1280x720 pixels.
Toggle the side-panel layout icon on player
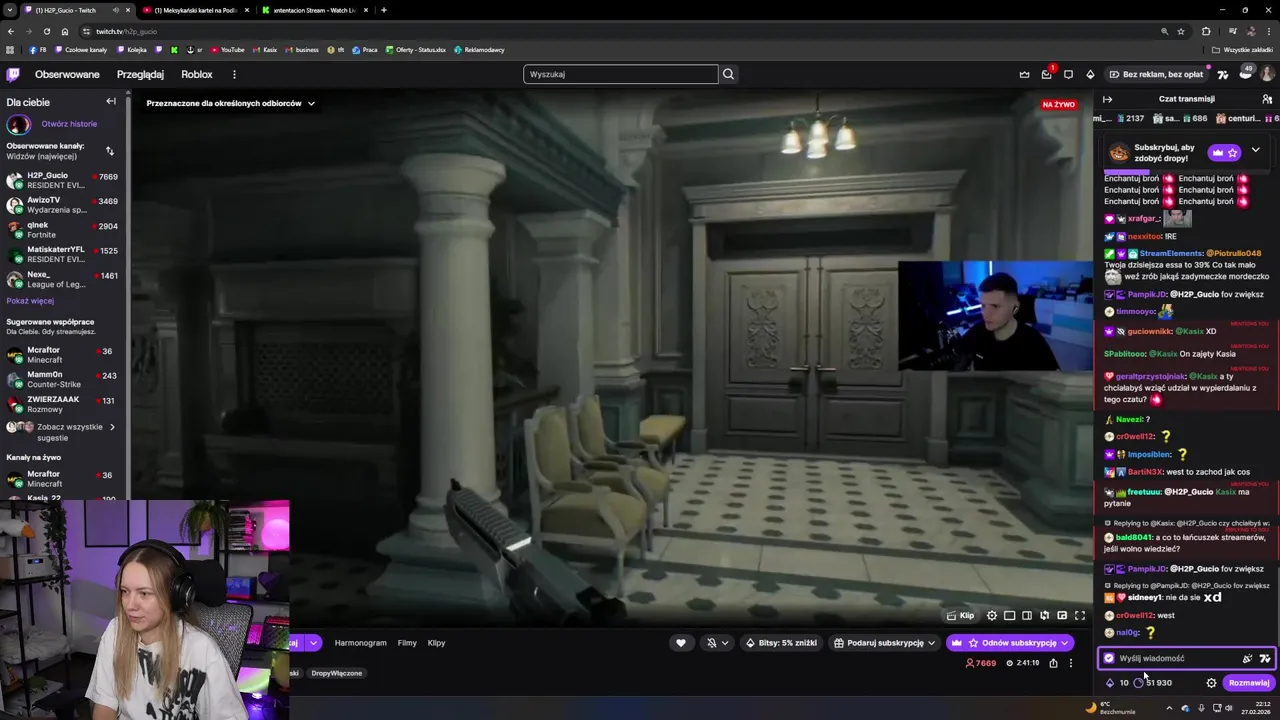pyautogui.click(x=1027, y=615)
